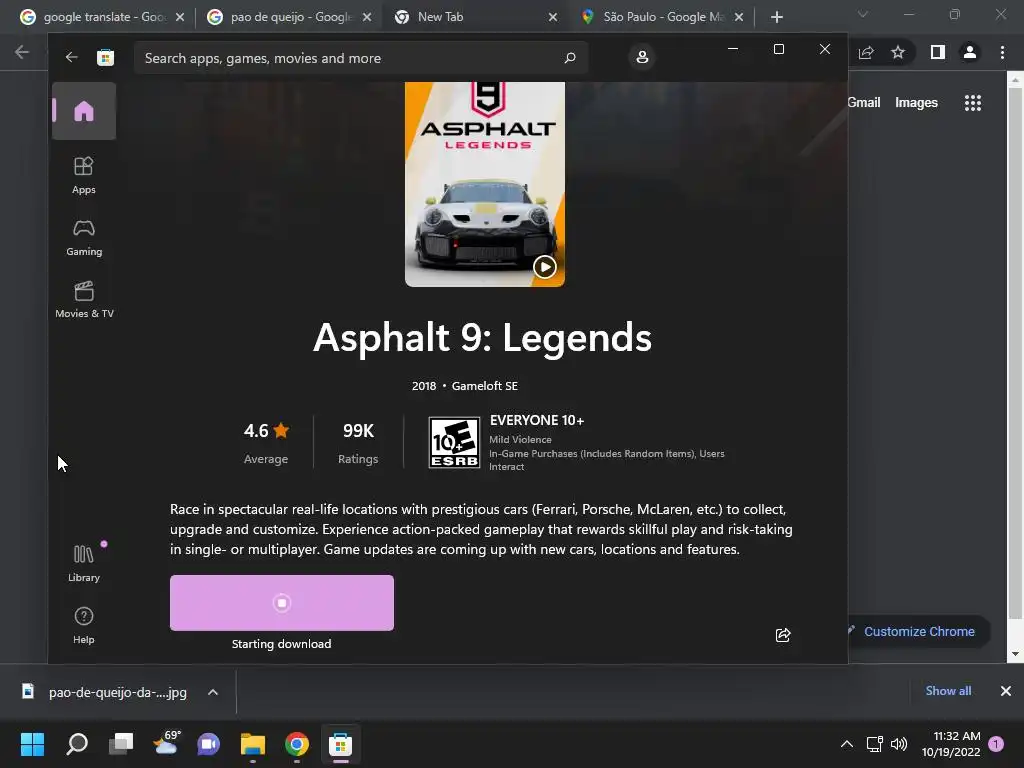Close the google translate tab

point(180,17)
